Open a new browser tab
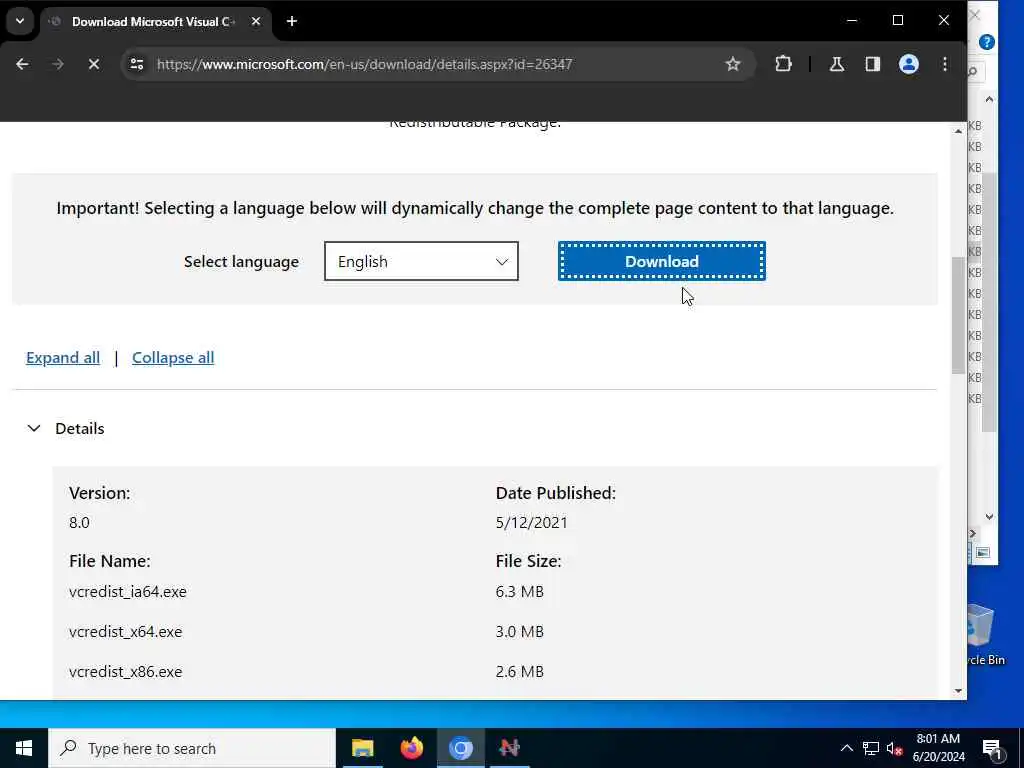 click(292, 22)
